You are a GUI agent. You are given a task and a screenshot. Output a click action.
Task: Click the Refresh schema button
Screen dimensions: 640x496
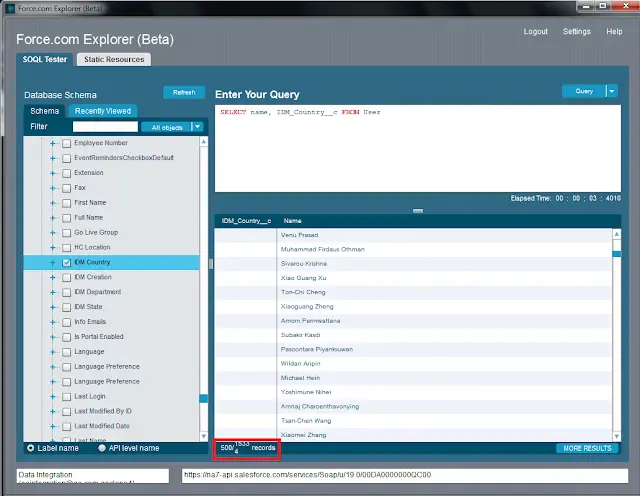tap(184, 93)
